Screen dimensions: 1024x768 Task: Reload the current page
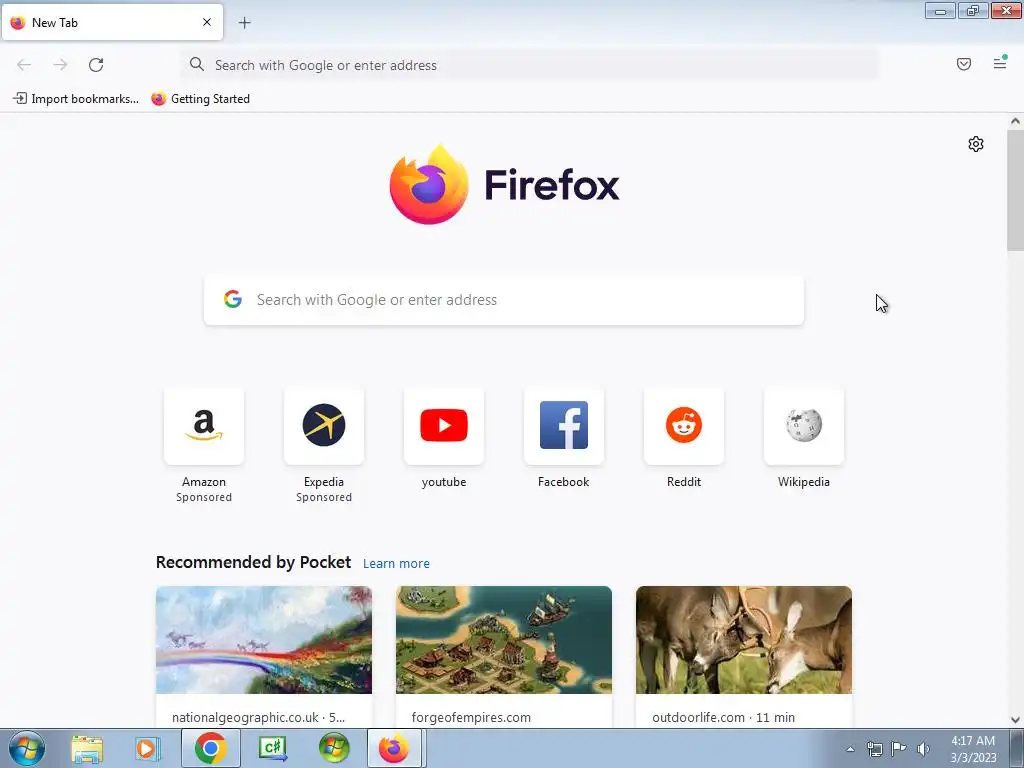(96, 65)
